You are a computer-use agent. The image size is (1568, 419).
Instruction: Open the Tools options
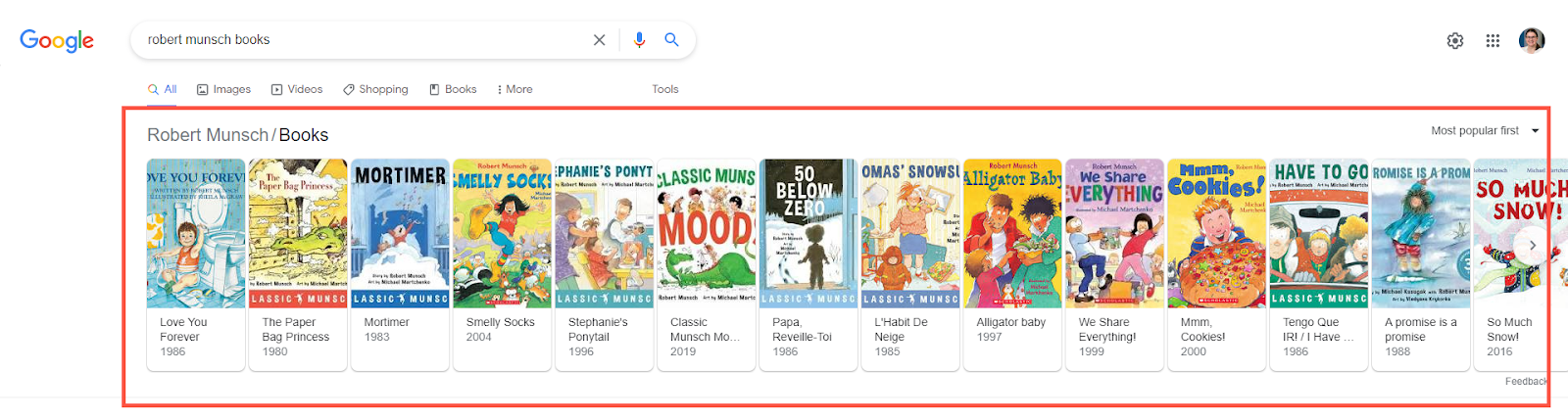pyautogui.click(x=665, y=89)
